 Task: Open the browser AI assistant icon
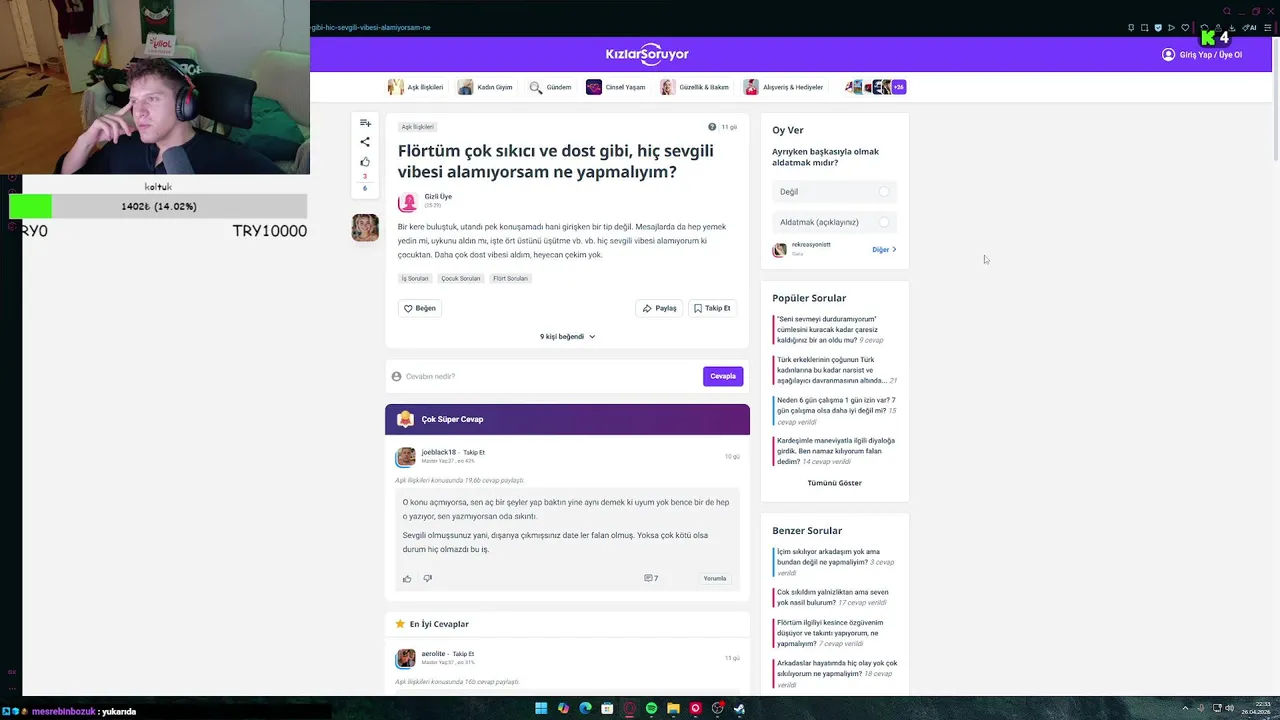click(x=1249, y=28)
